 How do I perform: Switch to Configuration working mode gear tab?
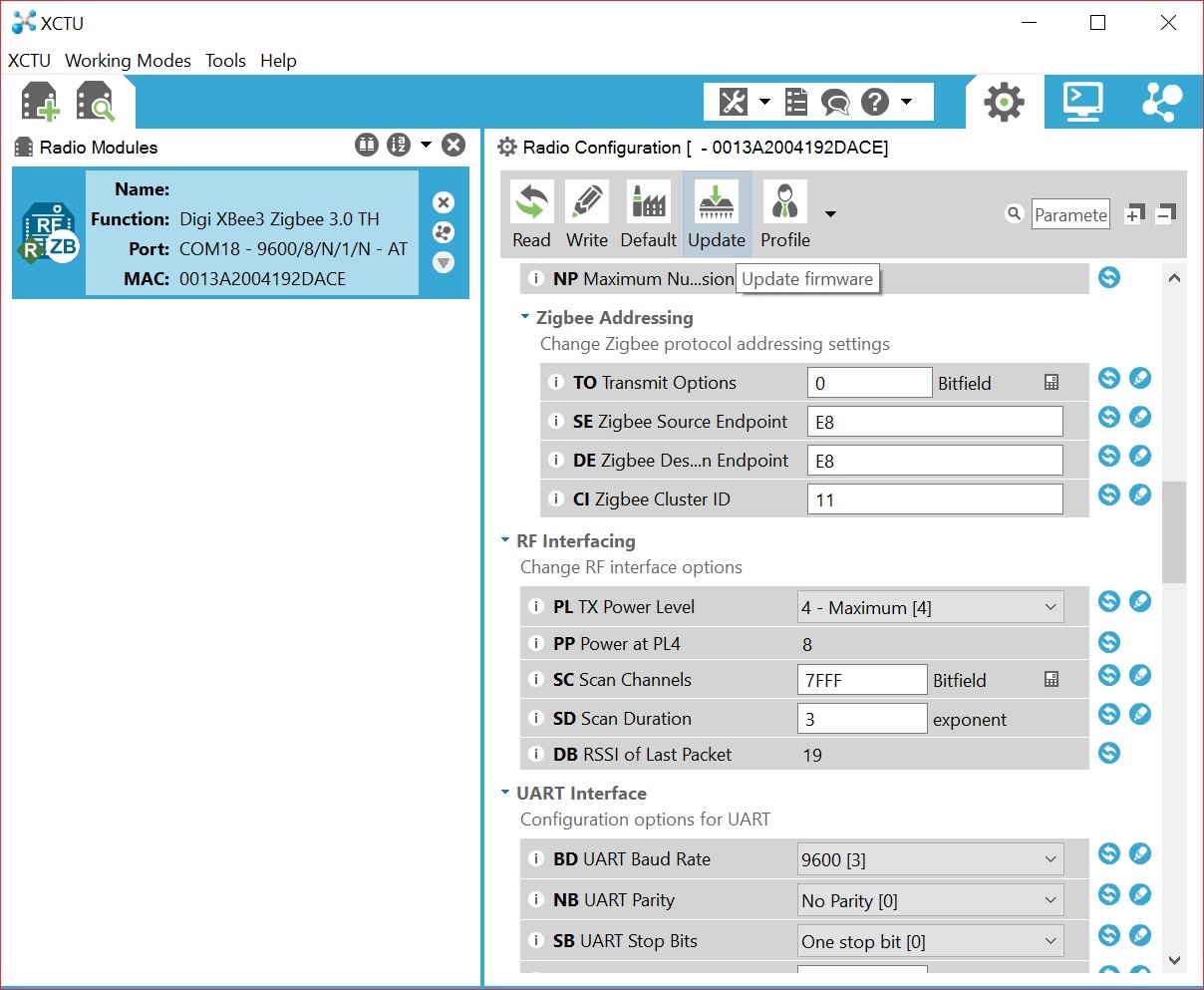pyautogui.click(x=1004, y=102)
